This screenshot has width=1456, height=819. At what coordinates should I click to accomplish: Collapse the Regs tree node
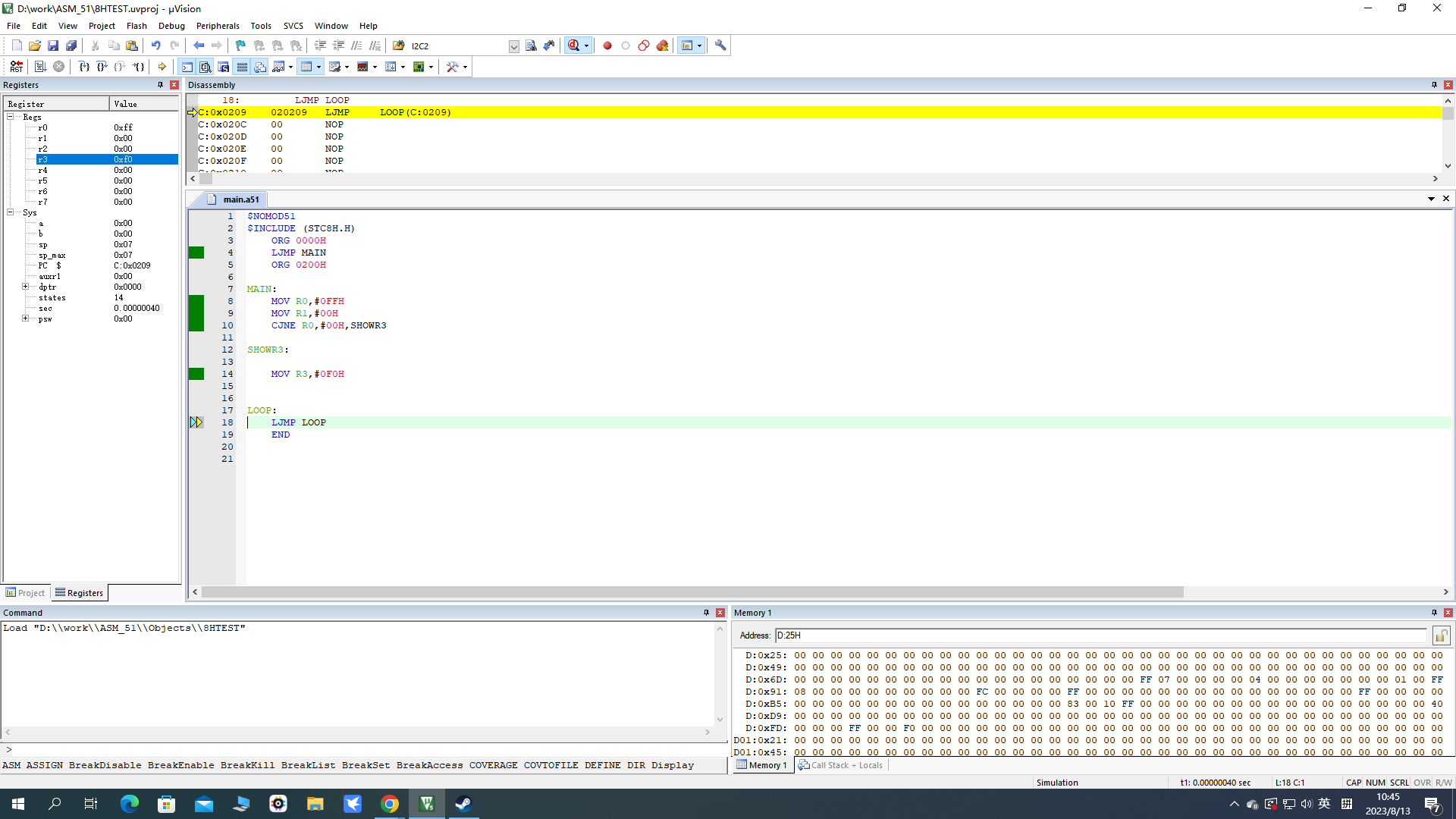click(11, 117)
